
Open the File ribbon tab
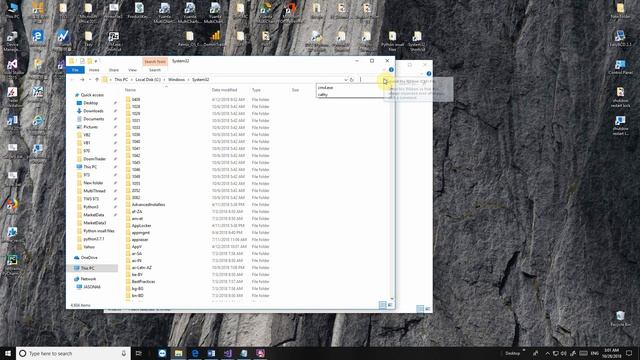[75, 70]
